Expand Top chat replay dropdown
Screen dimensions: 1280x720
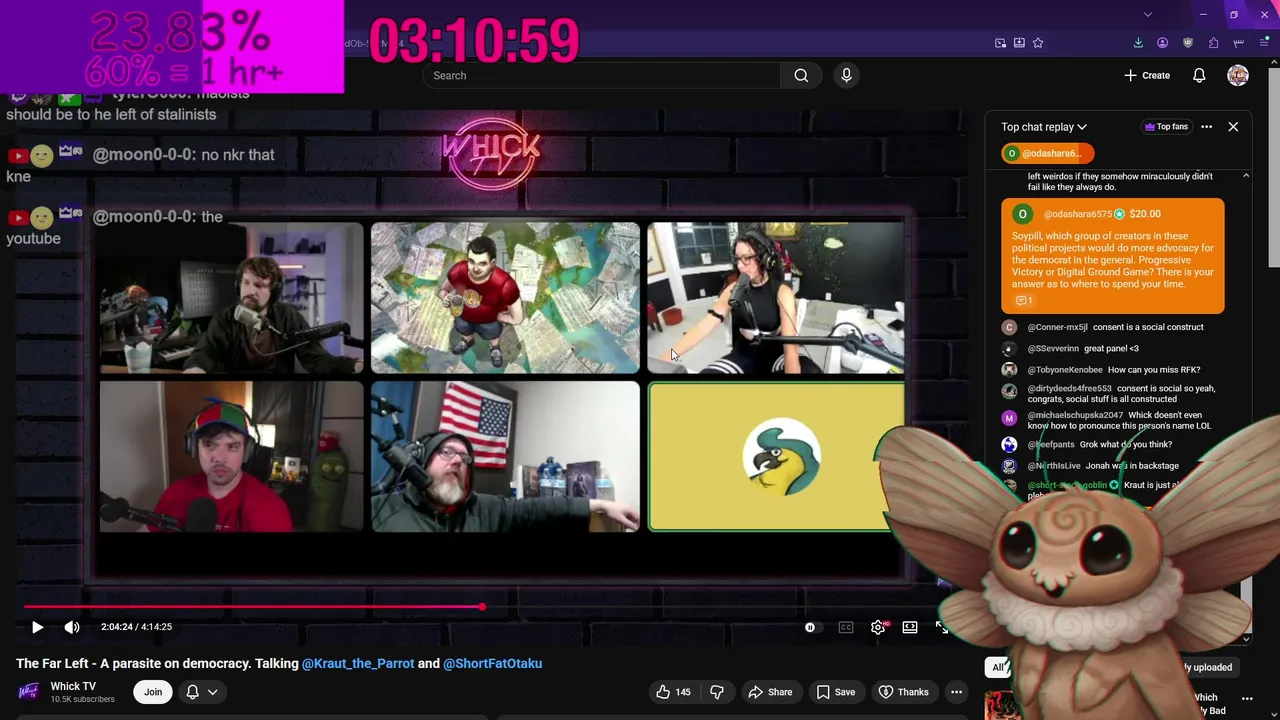pyautogui.click(x=1044, y=127)
